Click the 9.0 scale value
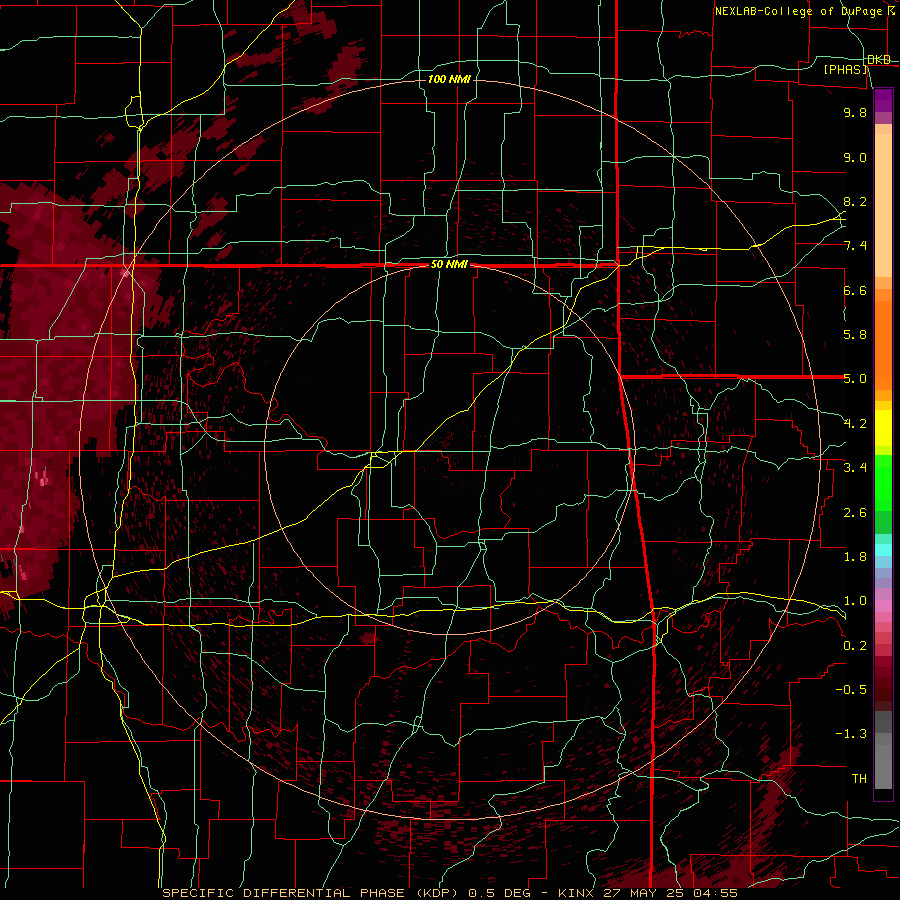The width and height of the screenshot is (900, 900). pos(855,157)
